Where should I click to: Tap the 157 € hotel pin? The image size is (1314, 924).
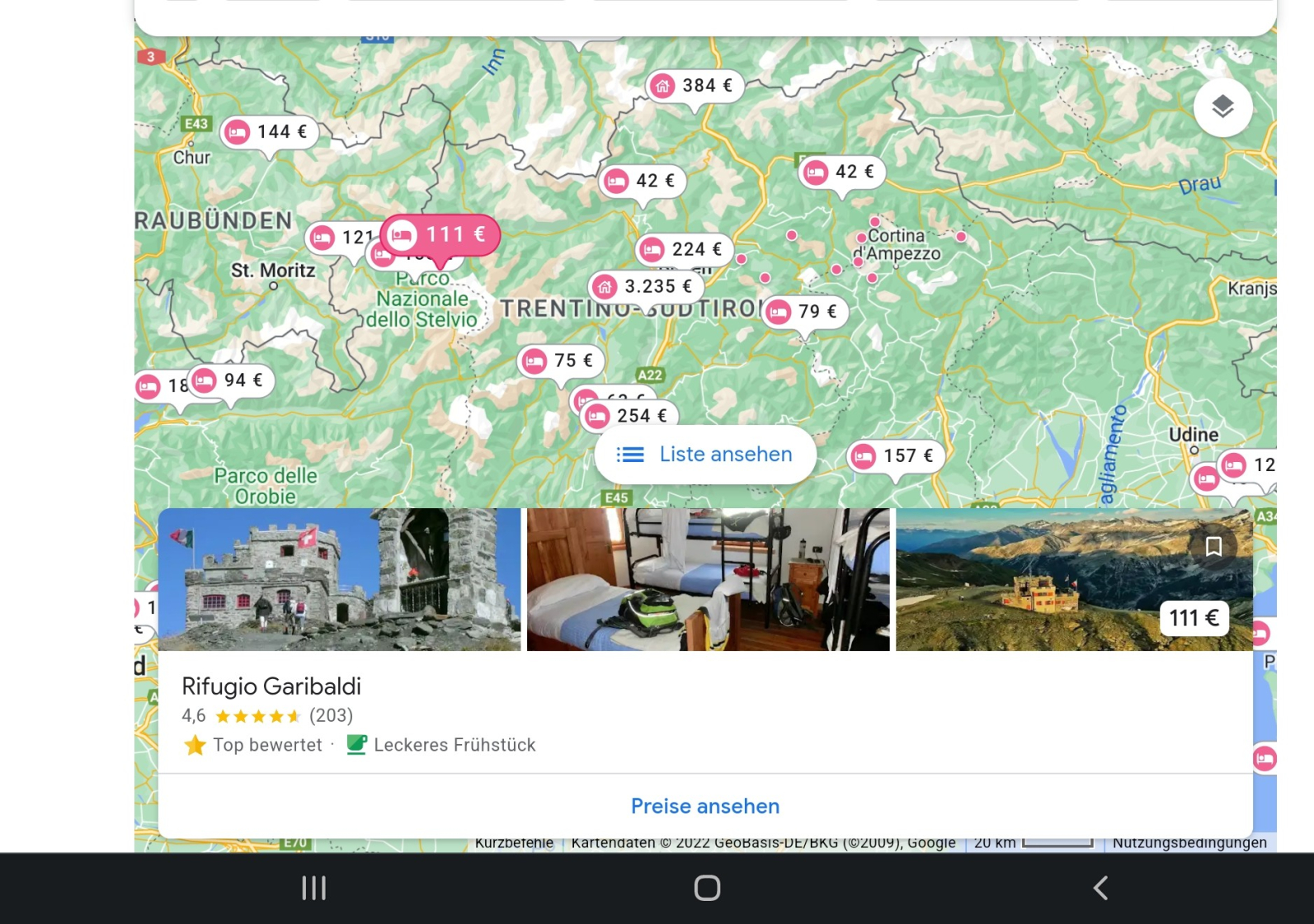896,456
